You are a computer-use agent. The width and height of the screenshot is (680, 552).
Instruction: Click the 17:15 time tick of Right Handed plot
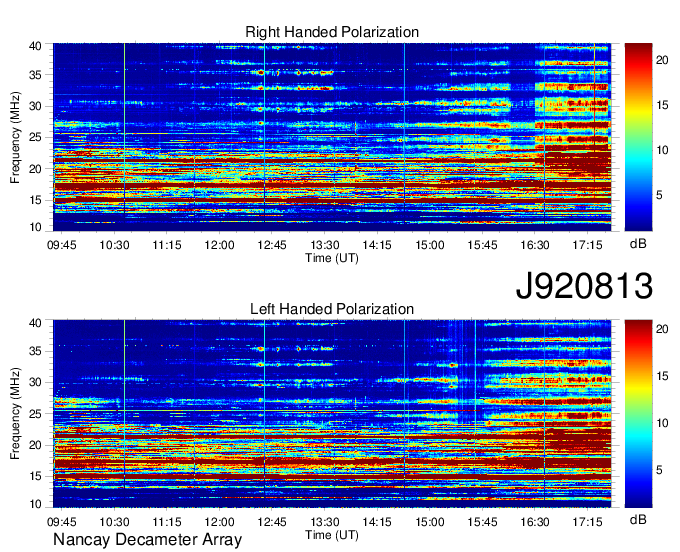click(x=587, y=245)
